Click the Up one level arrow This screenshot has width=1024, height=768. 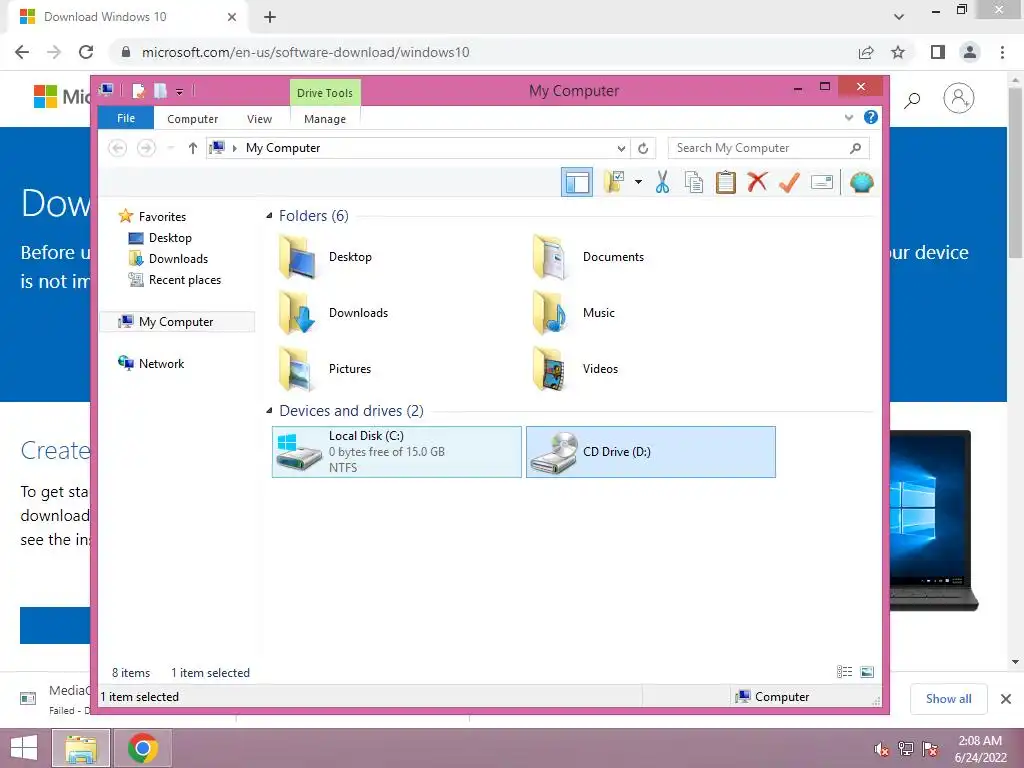pyautogui.click(x=193, y=148)
